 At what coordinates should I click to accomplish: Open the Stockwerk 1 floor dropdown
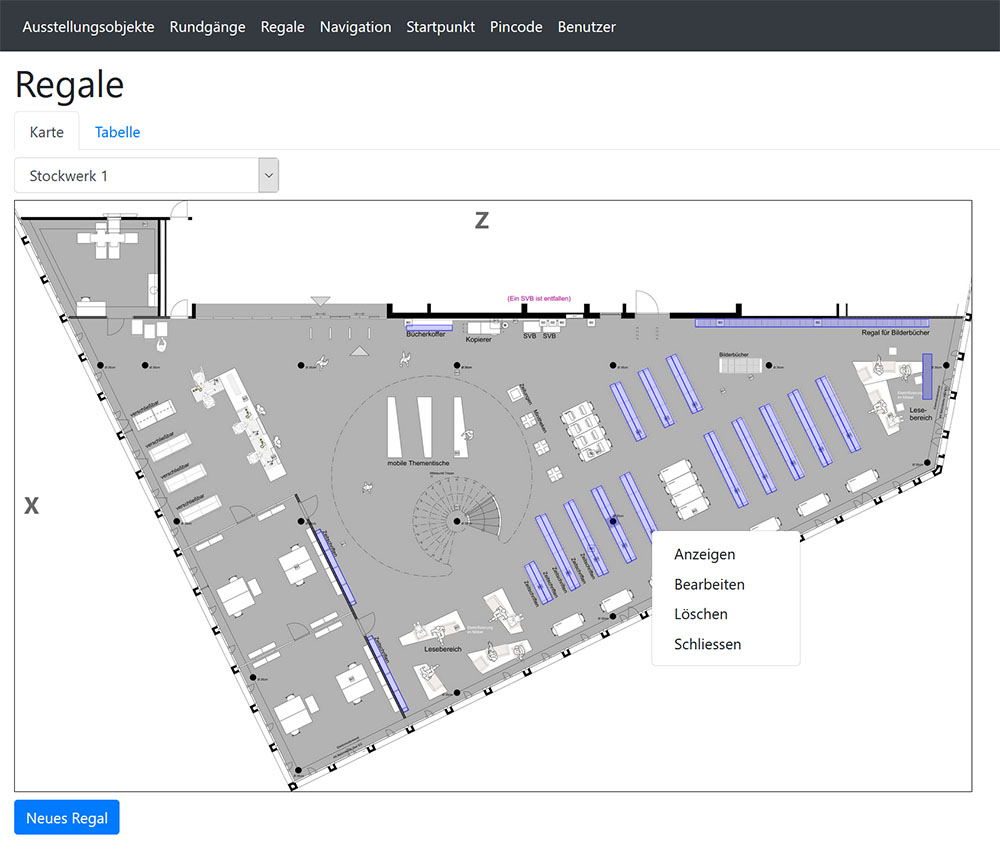(147, 175)
